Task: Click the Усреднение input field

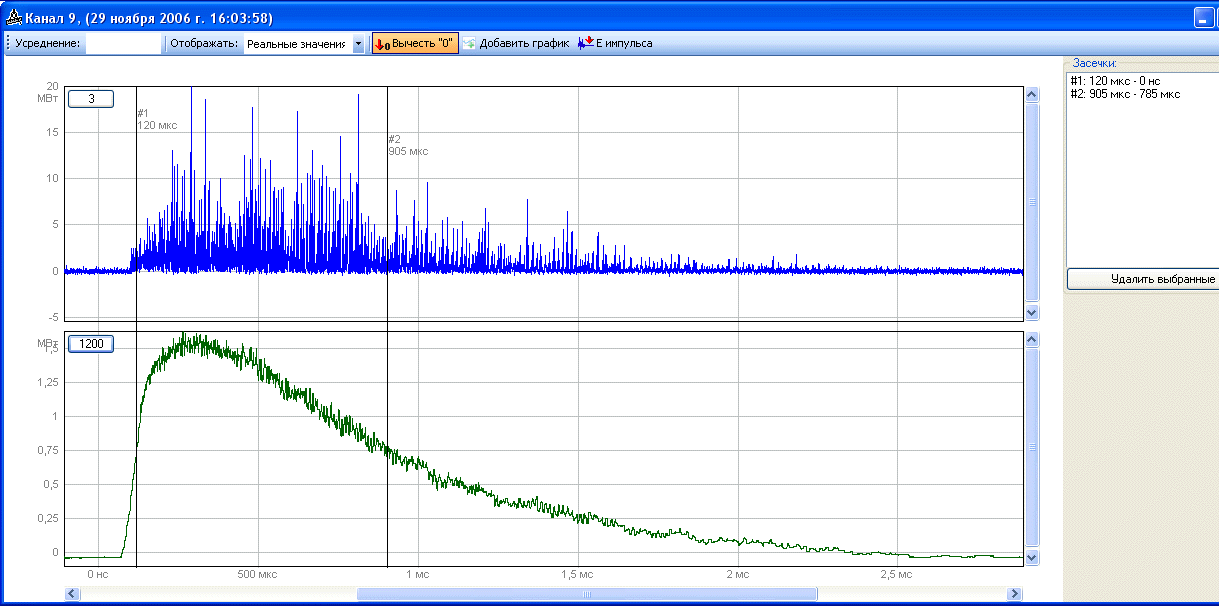Action: [123, 44]
